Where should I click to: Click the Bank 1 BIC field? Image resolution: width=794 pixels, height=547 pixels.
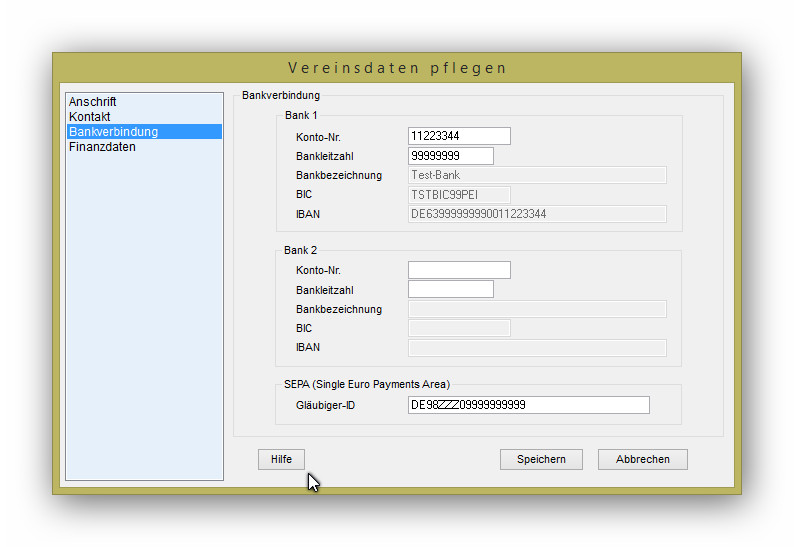coord(459,194)
